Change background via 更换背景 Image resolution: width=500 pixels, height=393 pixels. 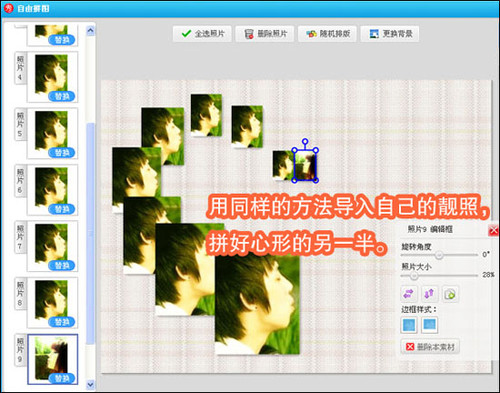(390, 34)
